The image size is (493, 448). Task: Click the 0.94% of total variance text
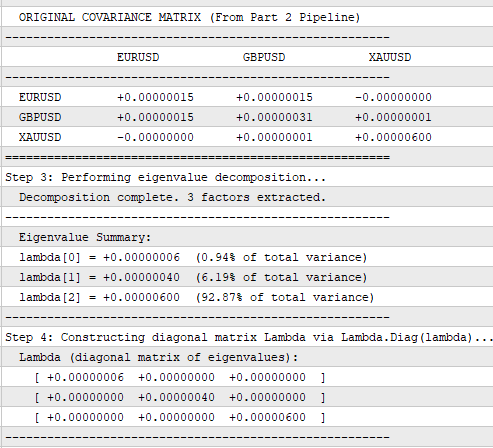click(282, 257)
